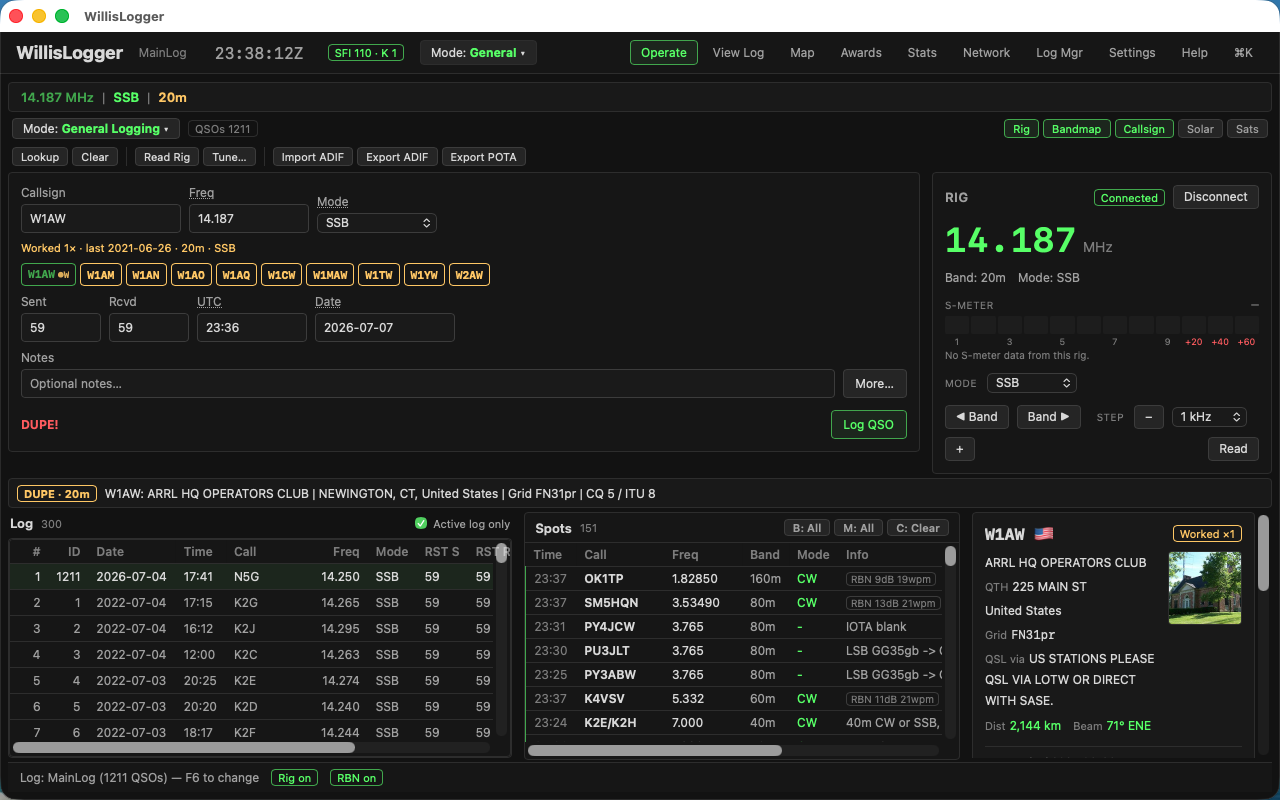The width and height of the screenshot is (1280, 800).
Task: Switch to the Operate tab
Action: 664,53
